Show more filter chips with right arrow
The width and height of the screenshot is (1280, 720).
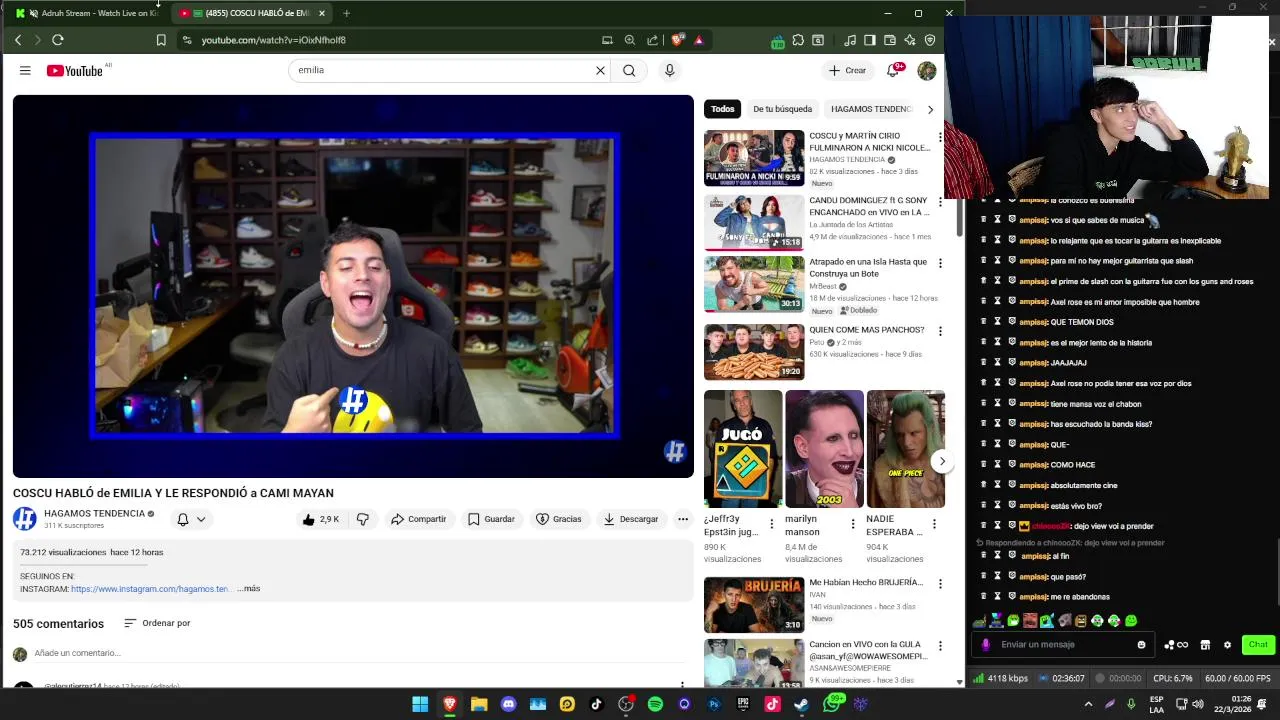pyautogui.click(x=930, y=109)
